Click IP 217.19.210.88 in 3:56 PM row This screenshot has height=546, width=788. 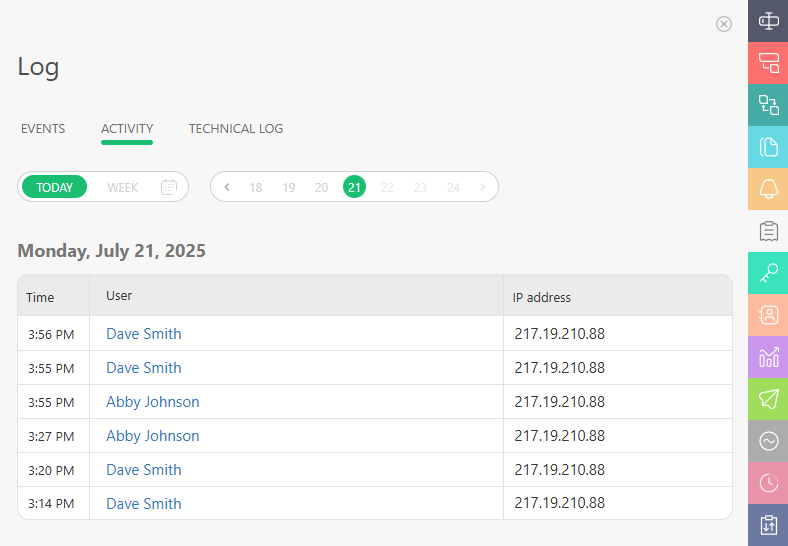[x=559, y=334]
